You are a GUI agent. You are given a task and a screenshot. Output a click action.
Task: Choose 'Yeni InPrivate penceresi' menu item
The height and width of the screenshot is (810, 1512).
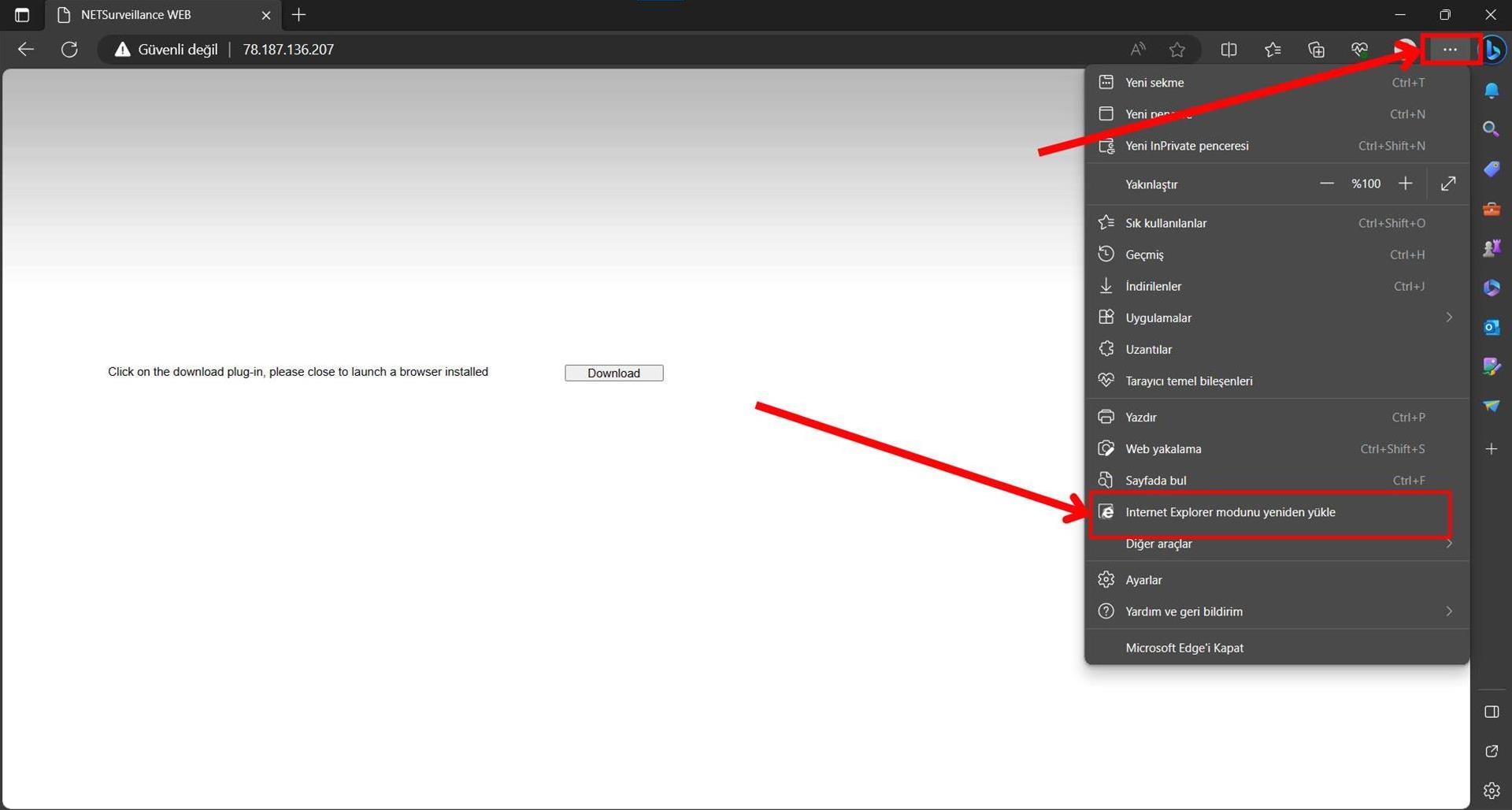tap(1277, 146)
